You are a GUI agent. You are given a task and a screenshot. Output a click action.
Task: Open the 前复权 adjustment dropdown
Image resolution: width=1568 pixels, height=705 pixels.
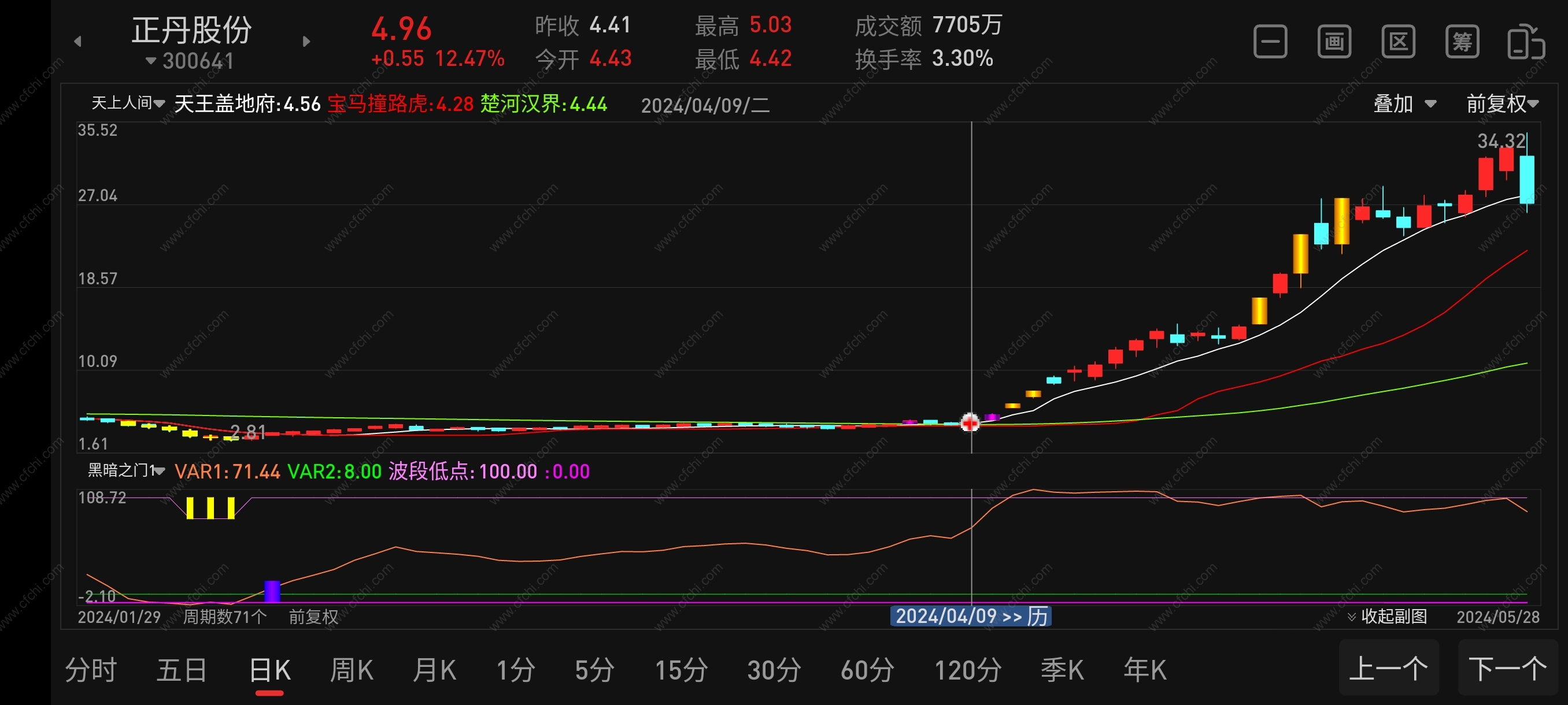[x=1502, y=104]
